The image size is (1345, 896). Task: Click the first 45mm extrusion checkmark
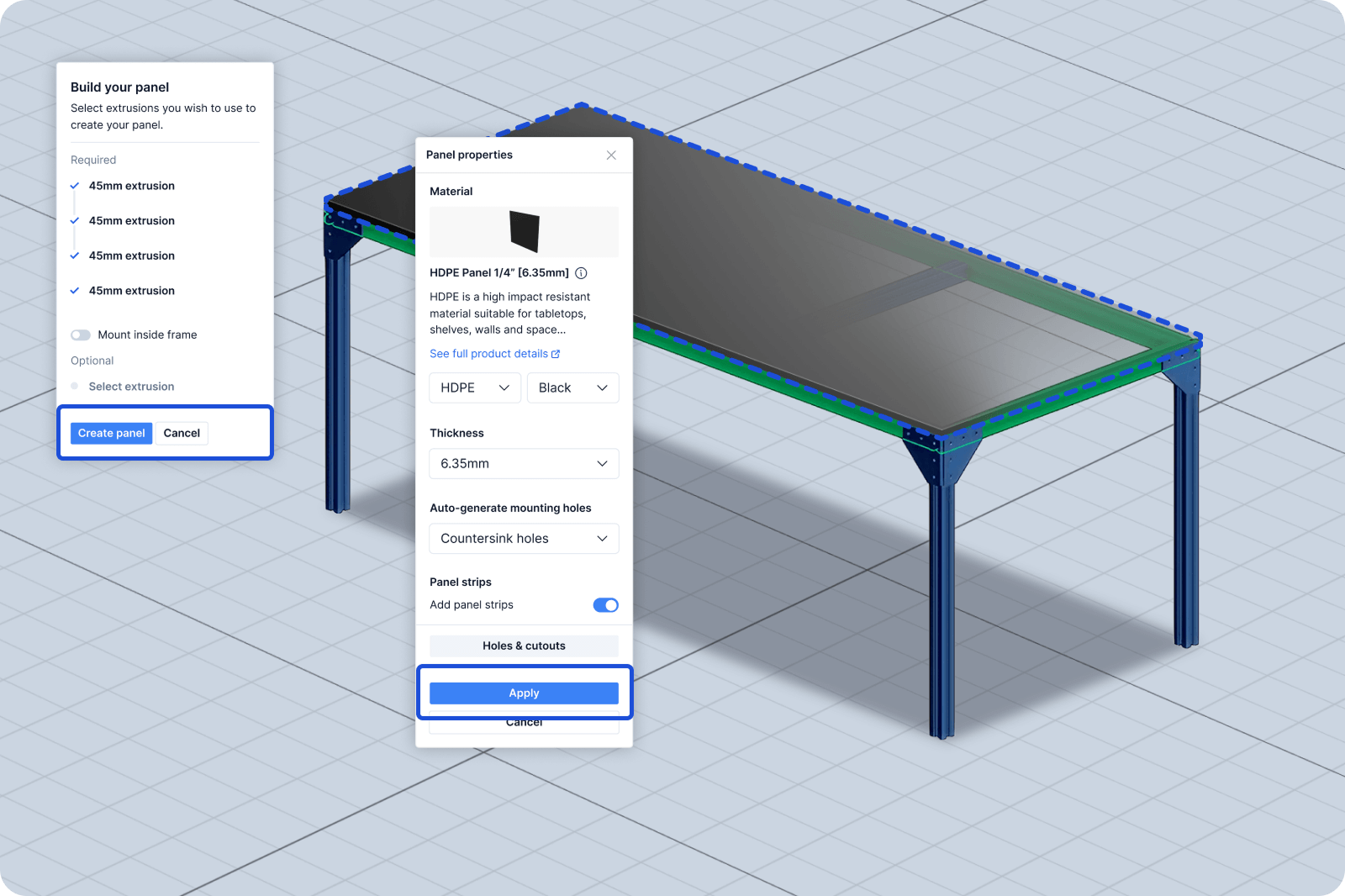[x=75, y=186]
